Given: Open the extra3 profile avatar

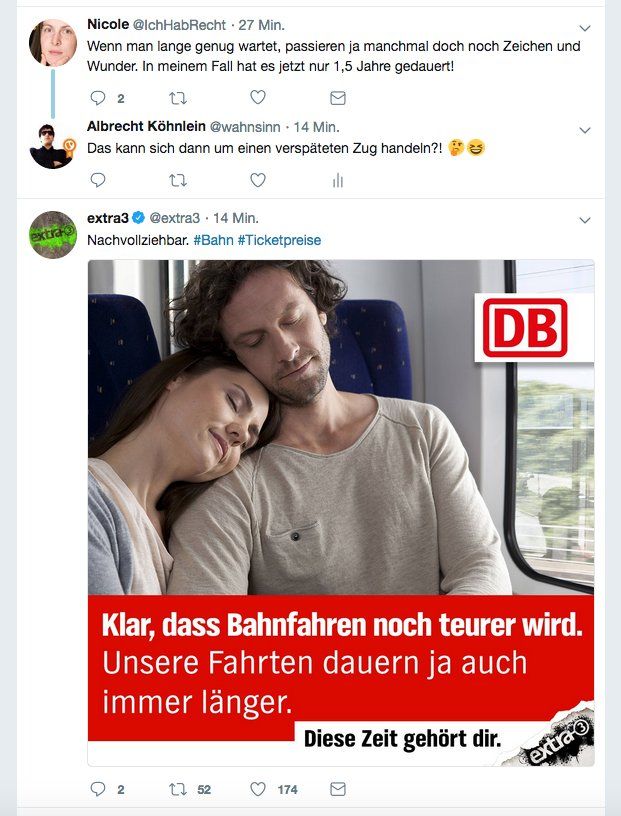Looking at the screenshot, I should click(53, 235).
